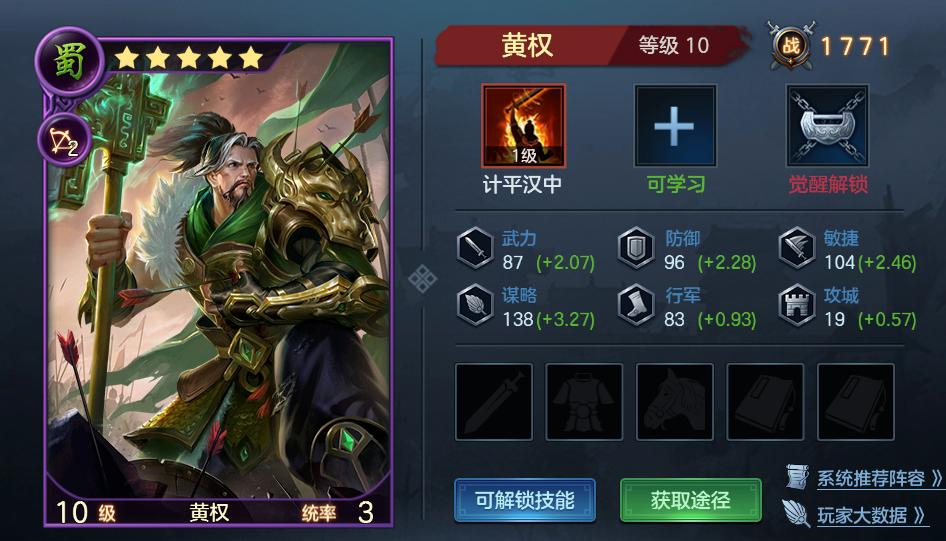Select the first empty book slot
The height and width of the screenshot is (541, 946).
tap(765, 402)
